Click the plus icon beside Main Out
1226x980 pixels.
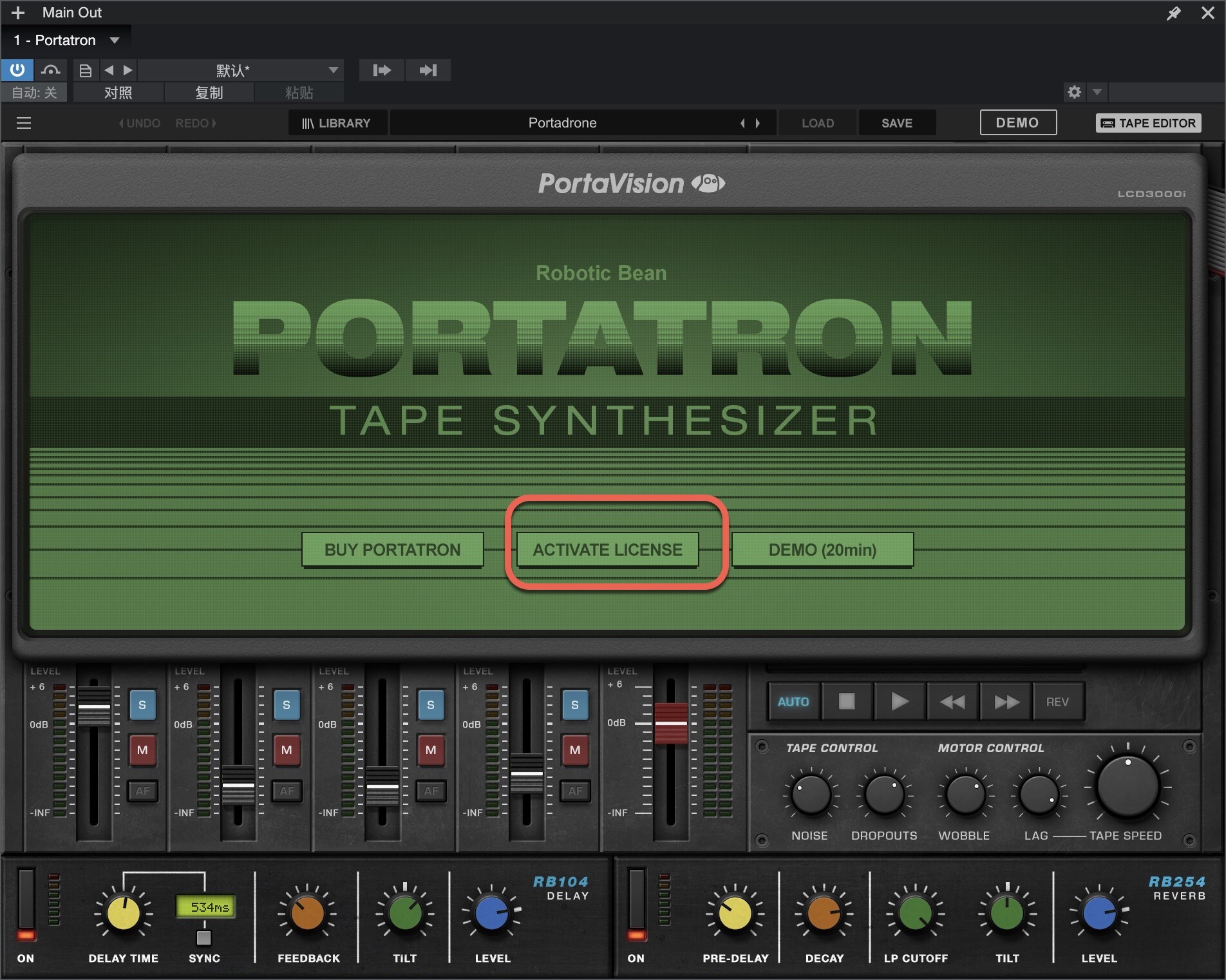click(18, 13)
